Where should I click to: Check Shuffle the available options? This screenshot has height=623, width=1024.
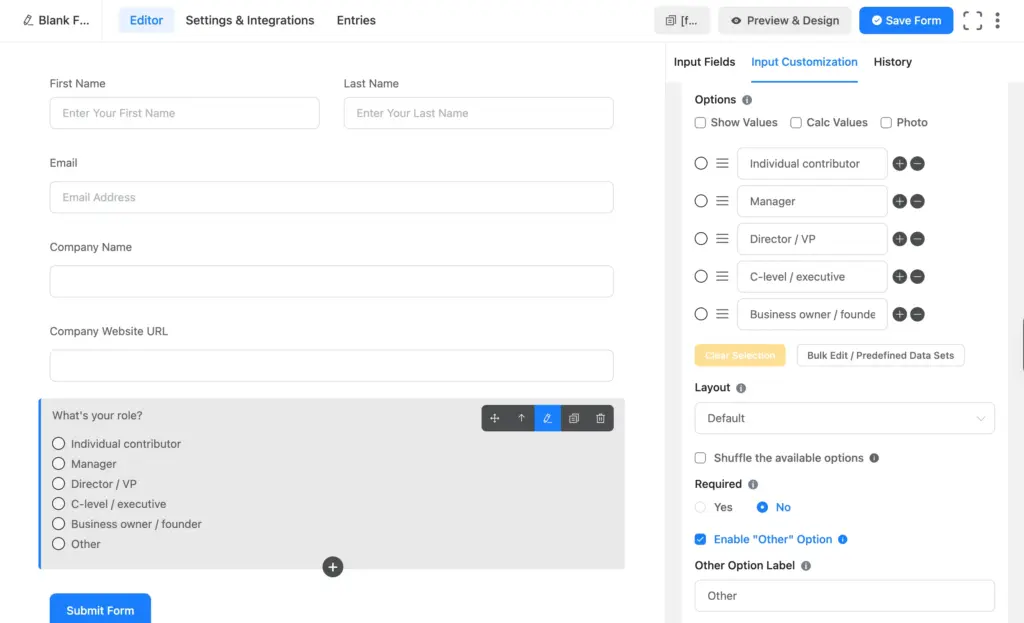coord(700,458)
